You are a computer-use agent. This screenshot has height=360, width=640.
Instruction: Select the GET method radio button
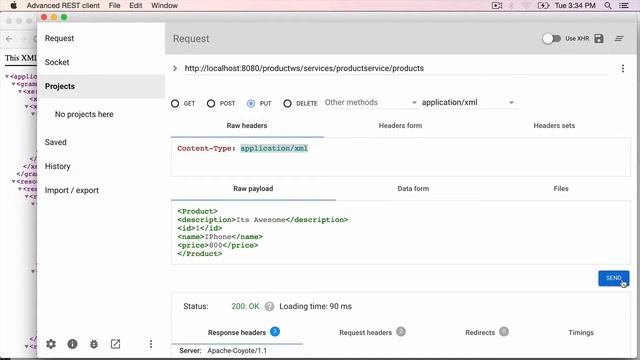point(175,103)
